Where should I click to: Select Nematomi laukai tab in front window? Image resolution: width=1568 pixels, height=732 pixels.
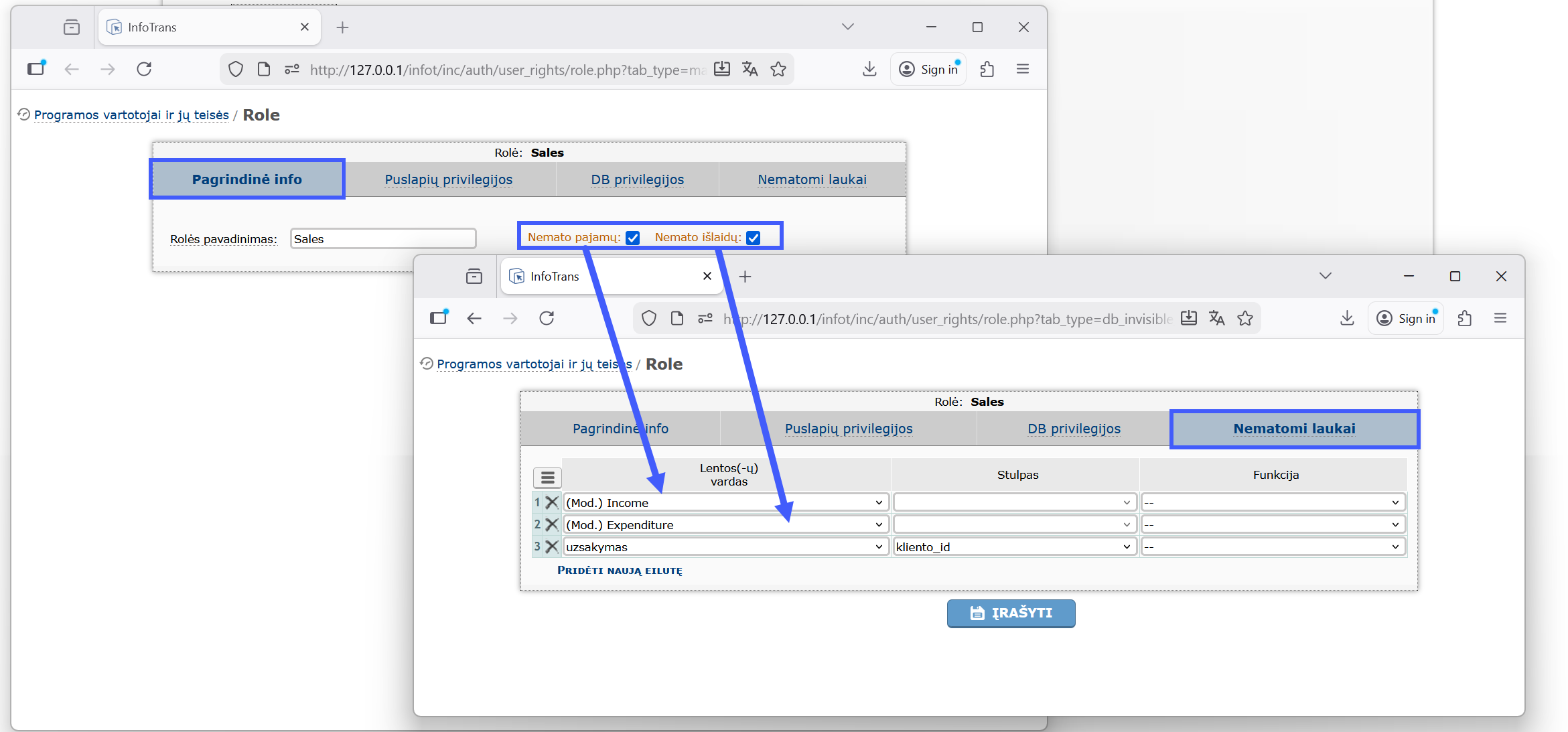pos(1295,429)
